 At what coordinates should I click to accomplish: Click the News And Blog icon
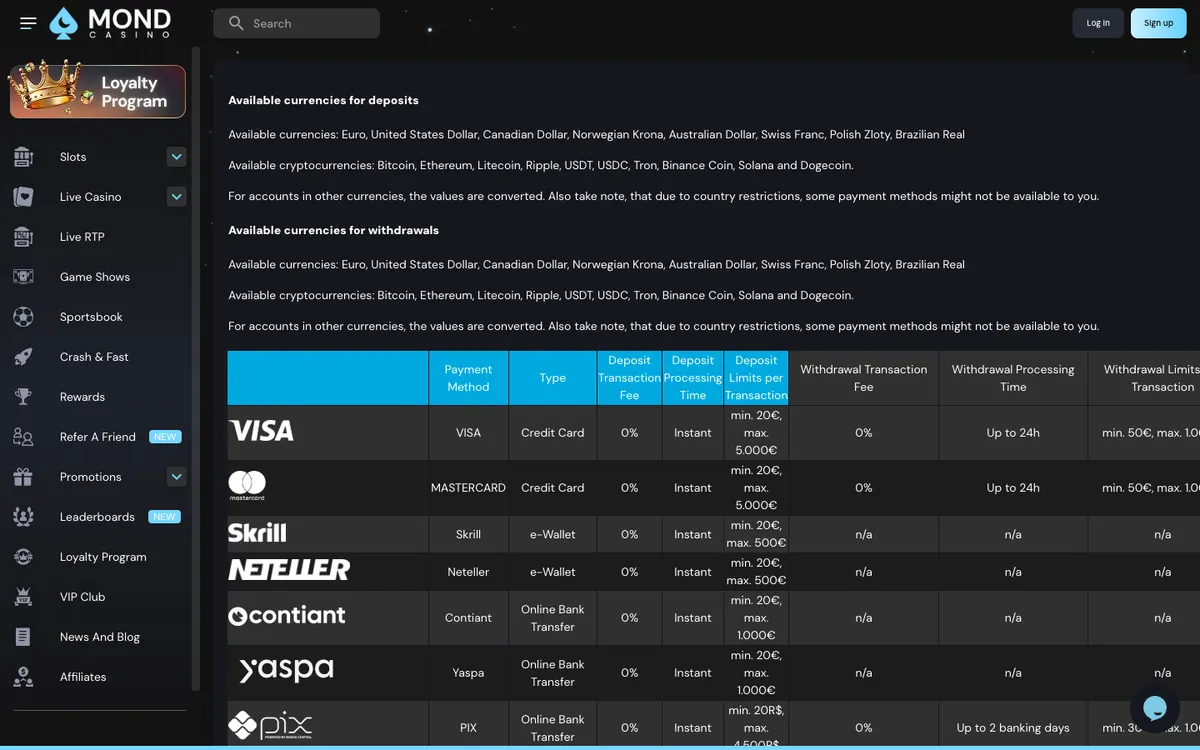tap(23, 637)
